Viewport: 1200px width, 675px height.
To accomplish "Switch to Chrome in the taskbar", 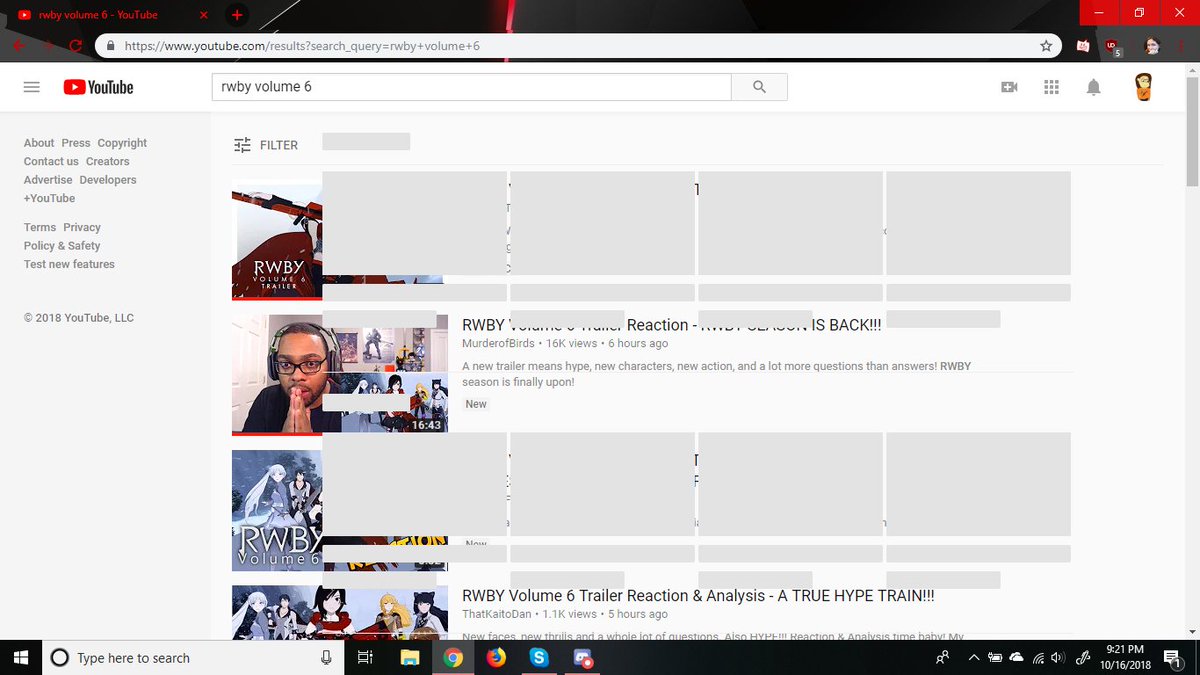I will click(x=453, y=657).
